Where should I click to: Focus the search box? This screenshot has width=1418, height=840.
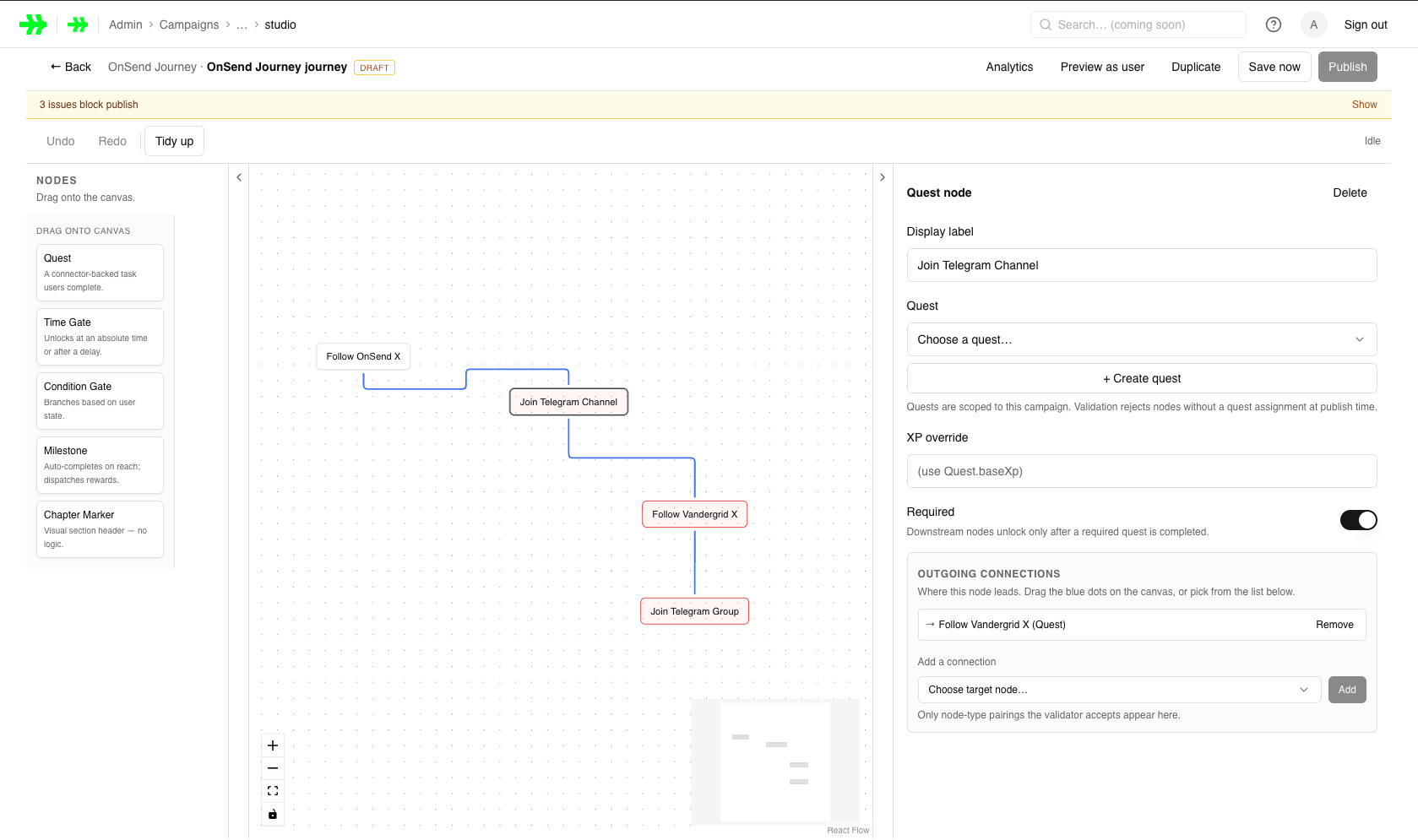(1138, 24)
